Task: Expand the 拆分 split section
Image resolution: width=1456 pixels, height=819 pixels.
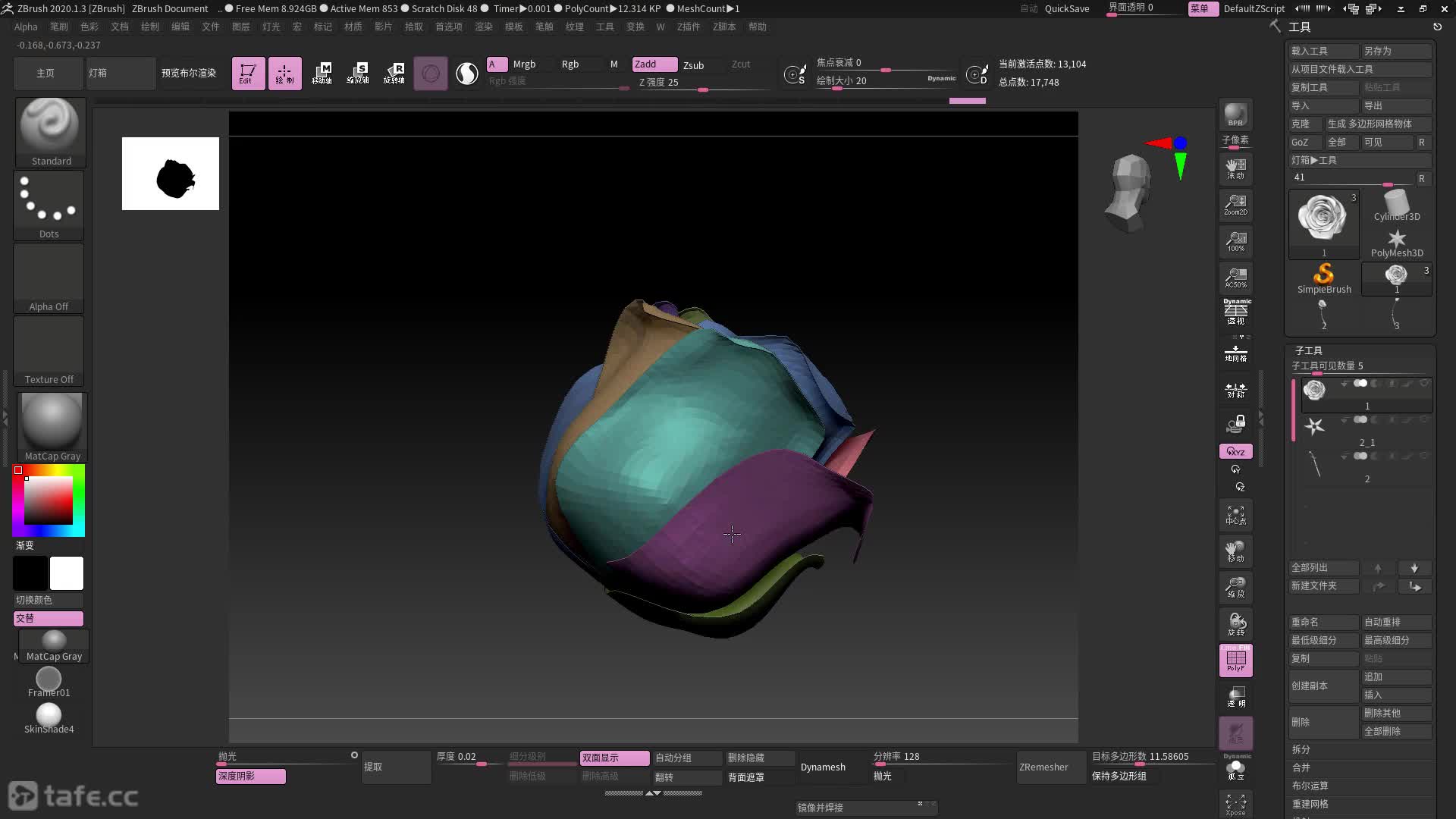Action: (1301, 749)
